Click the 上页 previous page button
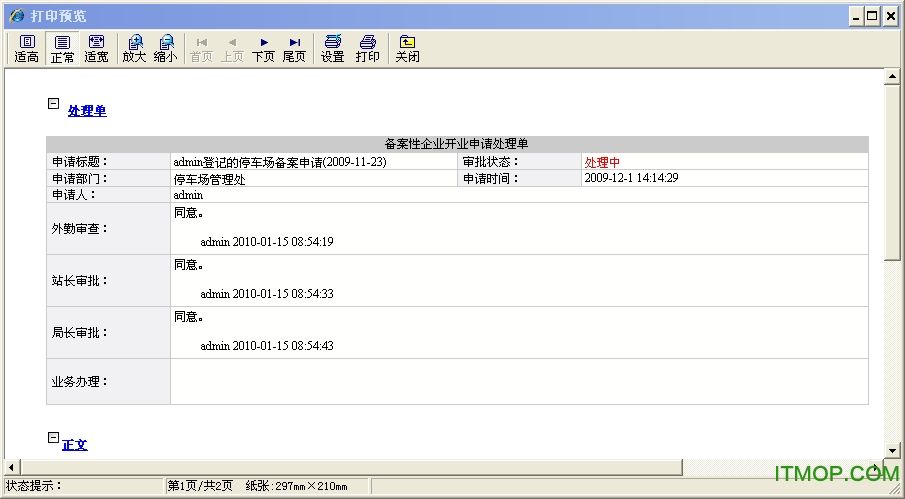Screen dimensions: 905x499 pyautogui.click(x=232, y=48)
